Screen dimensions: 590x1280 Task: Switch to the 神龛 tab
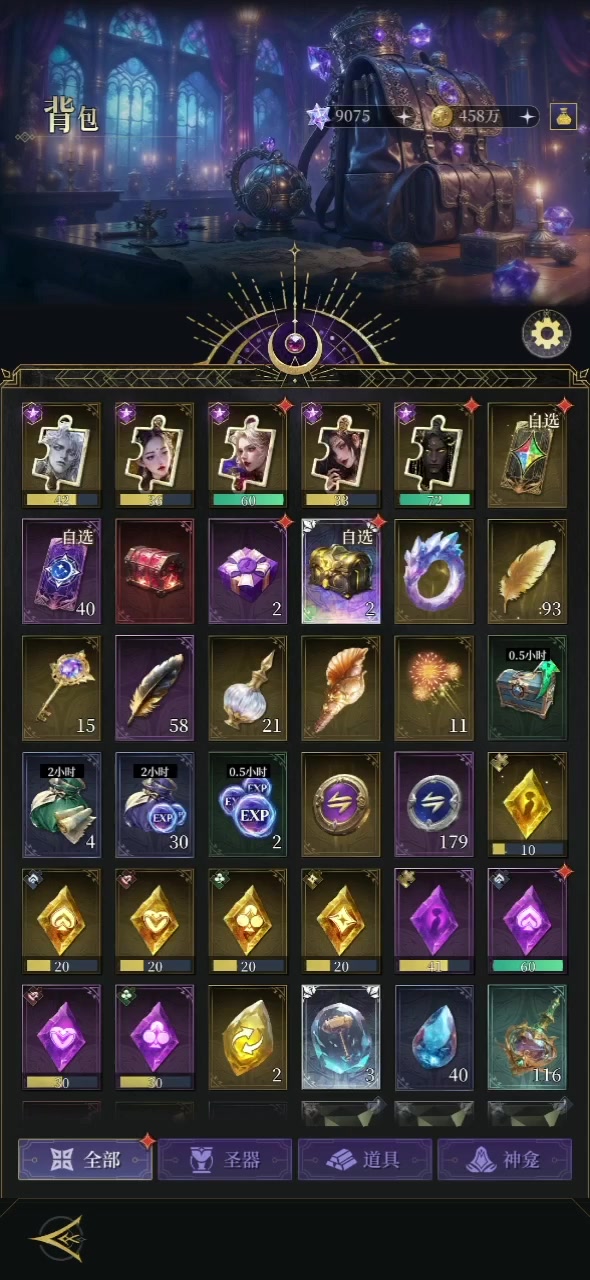[505, 1159]
